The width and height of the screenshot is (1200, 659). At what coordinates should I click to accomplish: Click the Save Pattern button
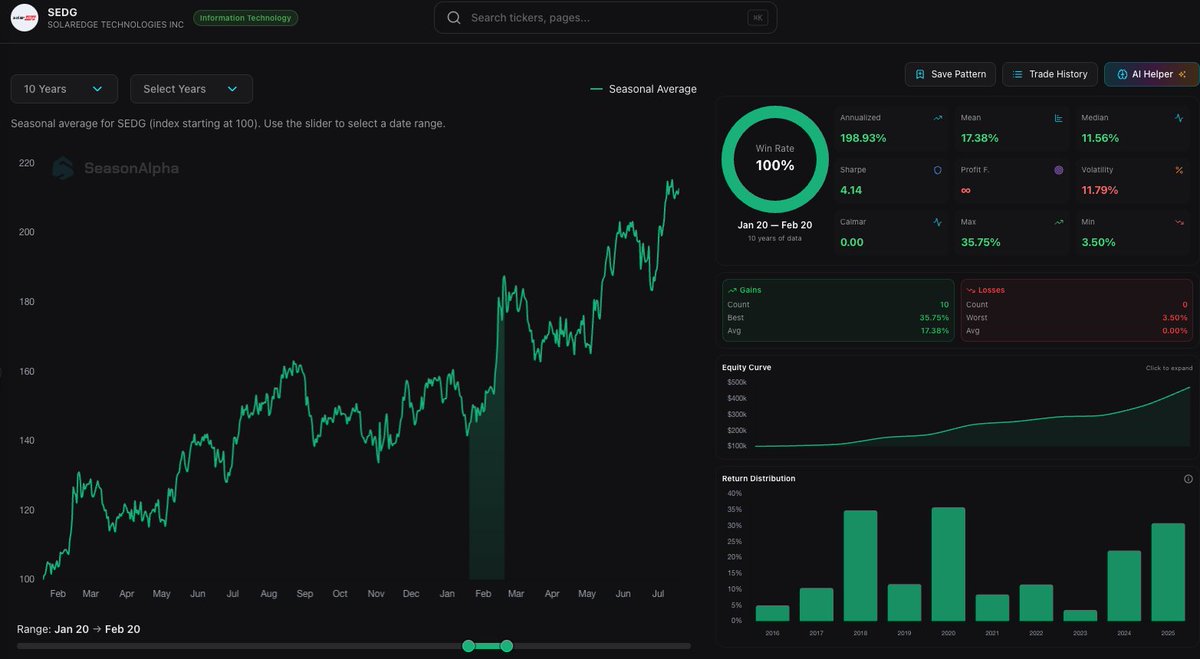click(x=950, y=74)
